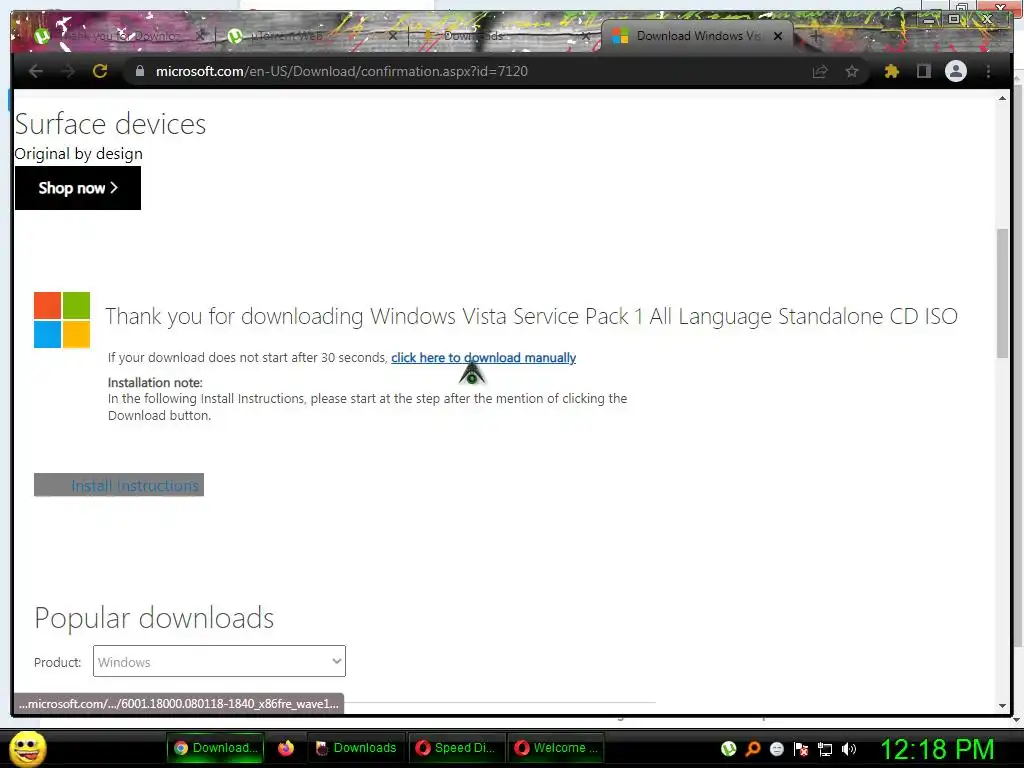Click the Shop now button
The height and width of the screenshot is (768, 1024).
coord(78,188)
